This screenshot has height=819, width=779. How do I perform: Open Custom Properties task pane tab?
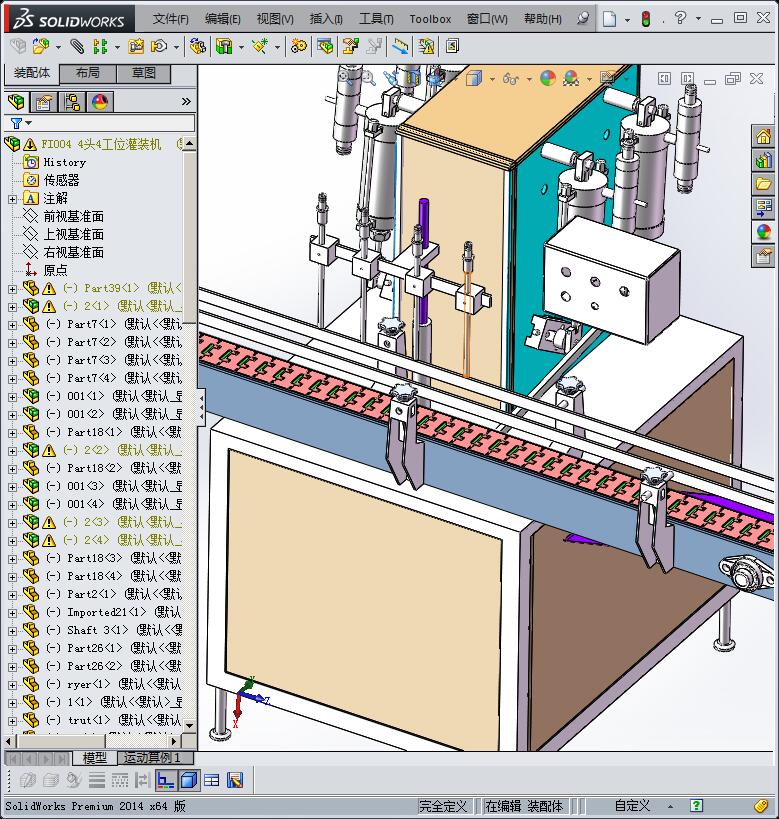point(763,256)
